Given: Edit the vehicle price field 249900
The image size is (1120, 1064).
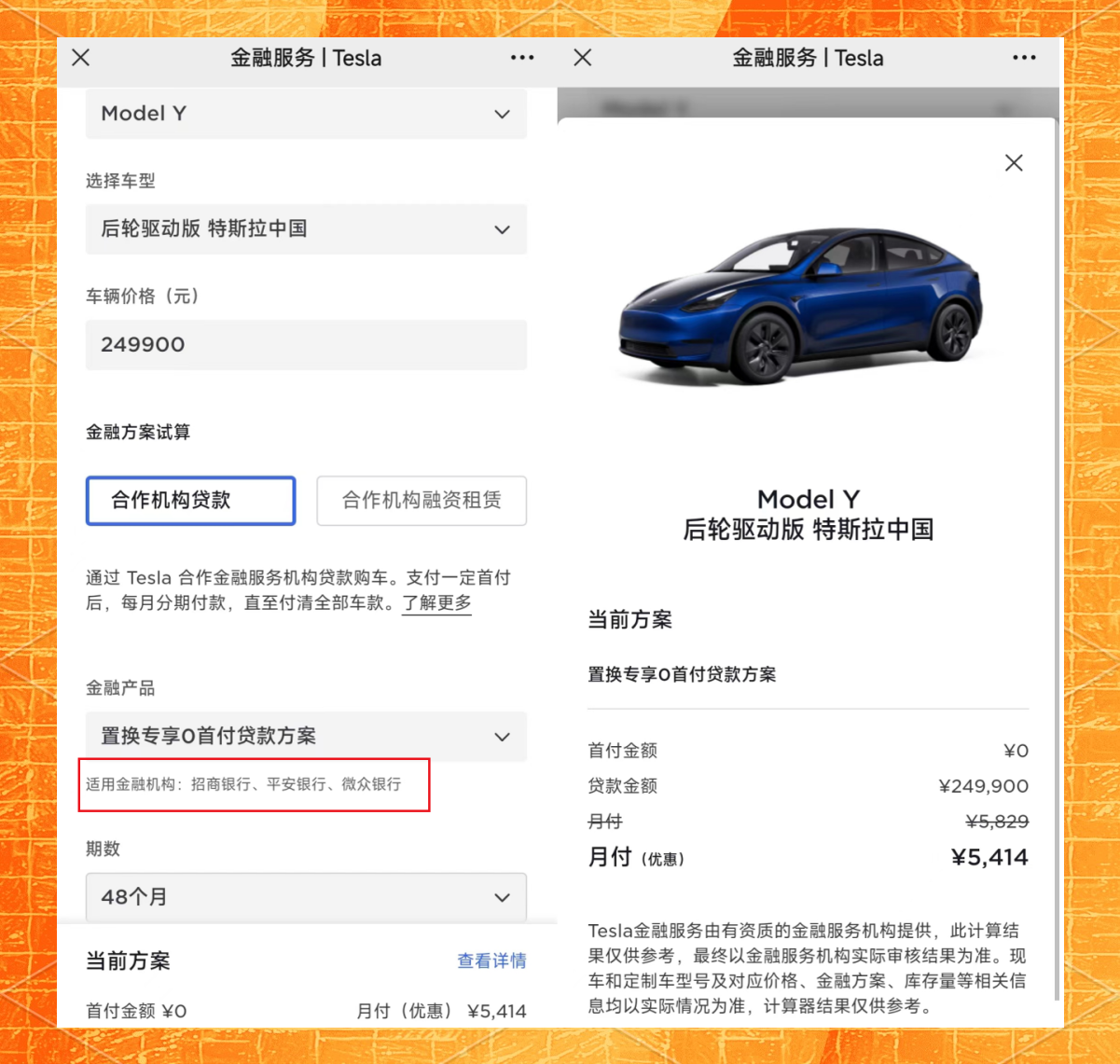Looking at the screenshot, I should pos(306,345).
